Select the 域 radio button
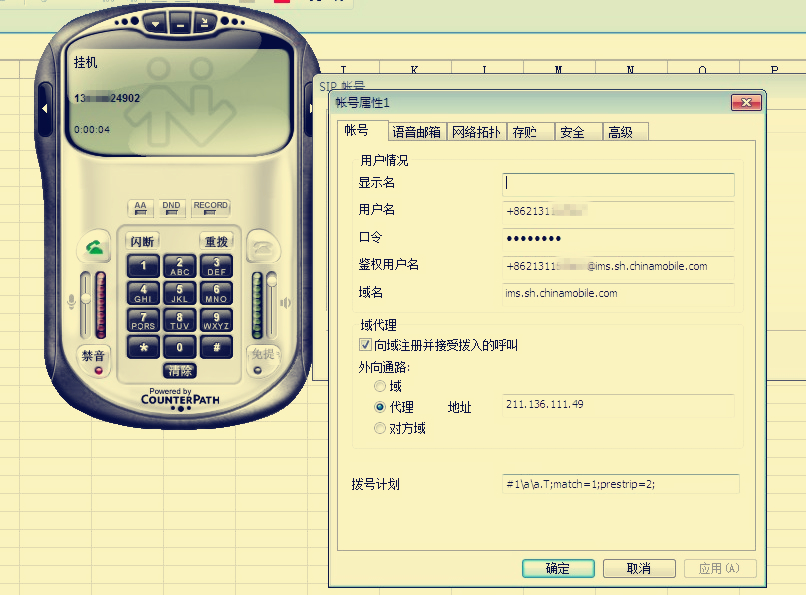This screenshot has height=595, width=806. [380, 386]
